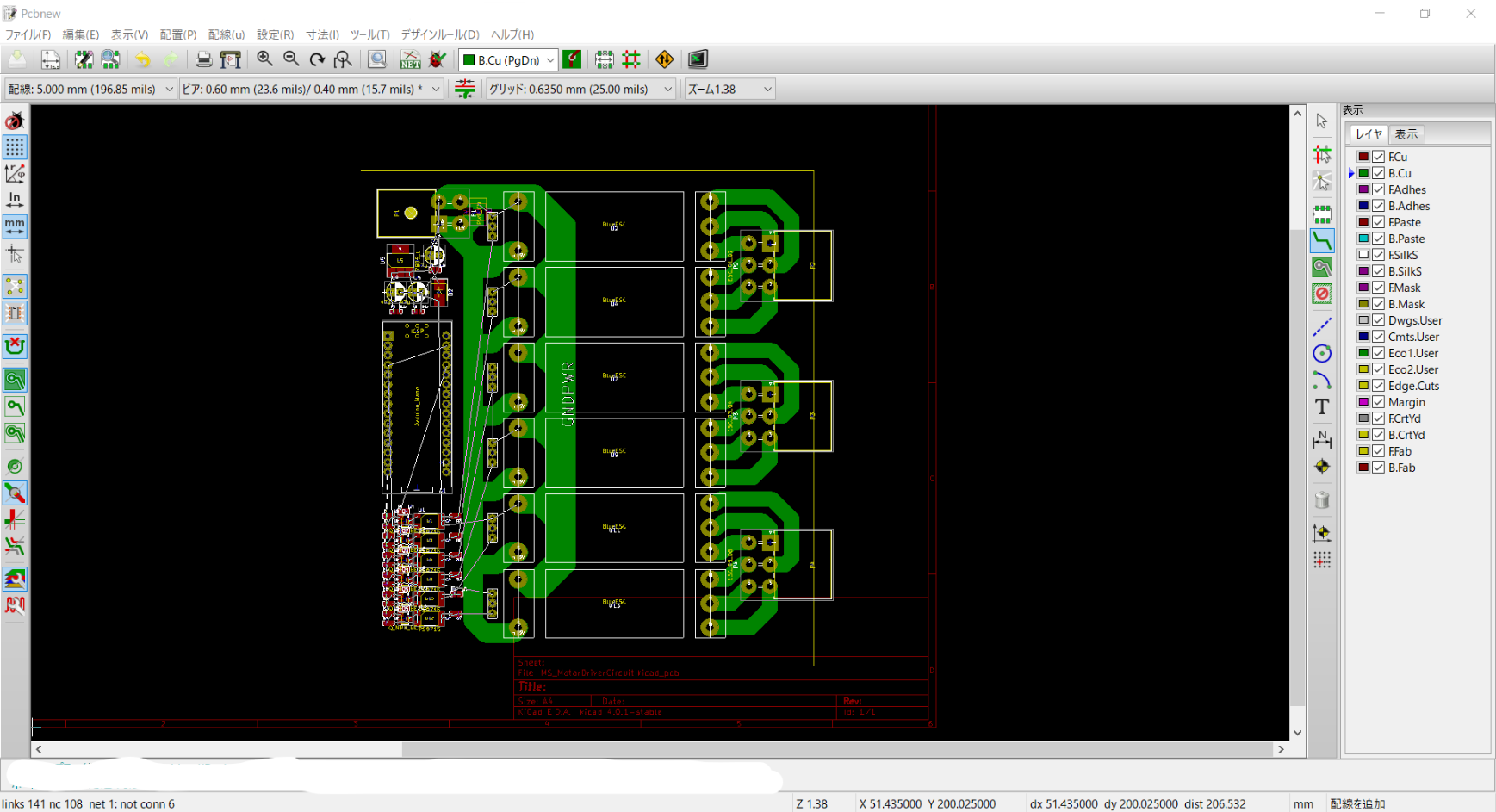Click the B.Paste layer color swatch
Screen dimensions: 1496x812
1363,239
